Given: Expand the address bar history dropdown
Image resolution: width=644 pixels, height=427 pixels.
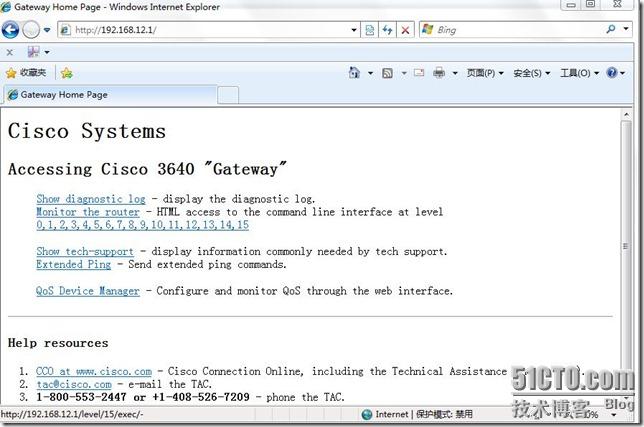Looking at the screenshot, I should pos(354,30).
